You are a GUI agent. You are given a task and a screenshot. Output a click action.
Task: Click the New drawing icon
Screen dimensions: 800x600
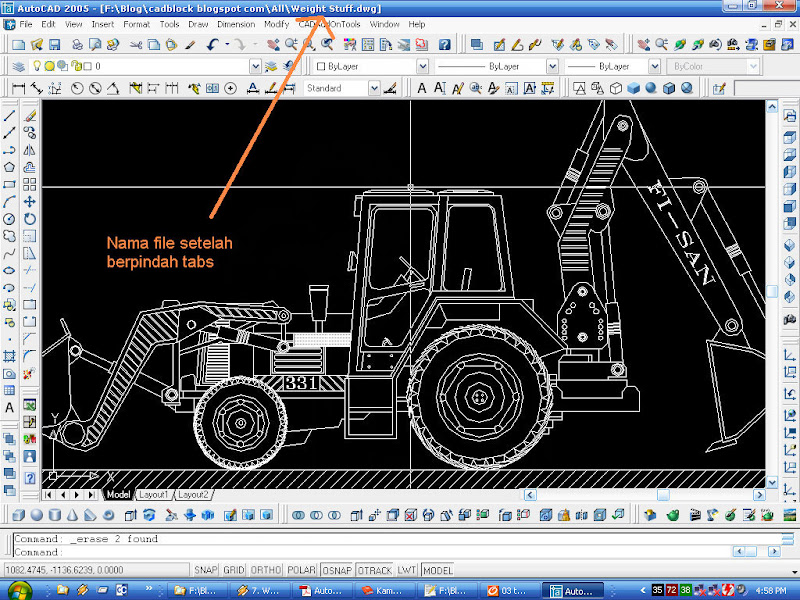[x=18, y=45]
